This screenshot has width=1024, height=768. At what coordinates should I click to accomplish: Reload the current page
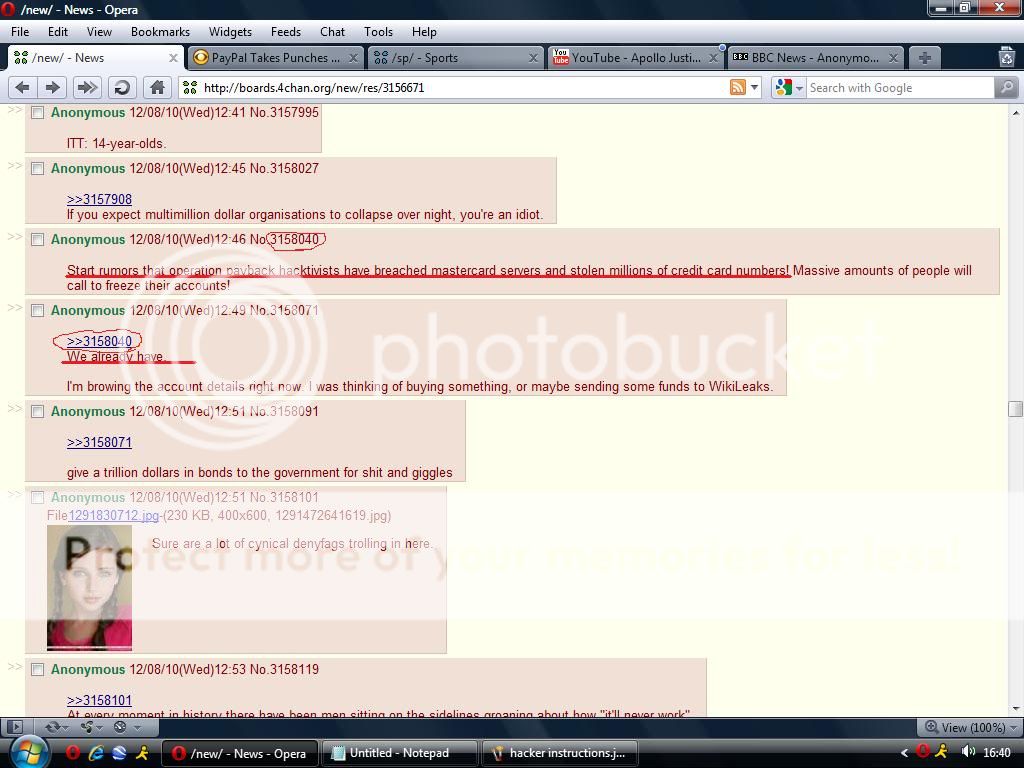click(x=122, y=88)
